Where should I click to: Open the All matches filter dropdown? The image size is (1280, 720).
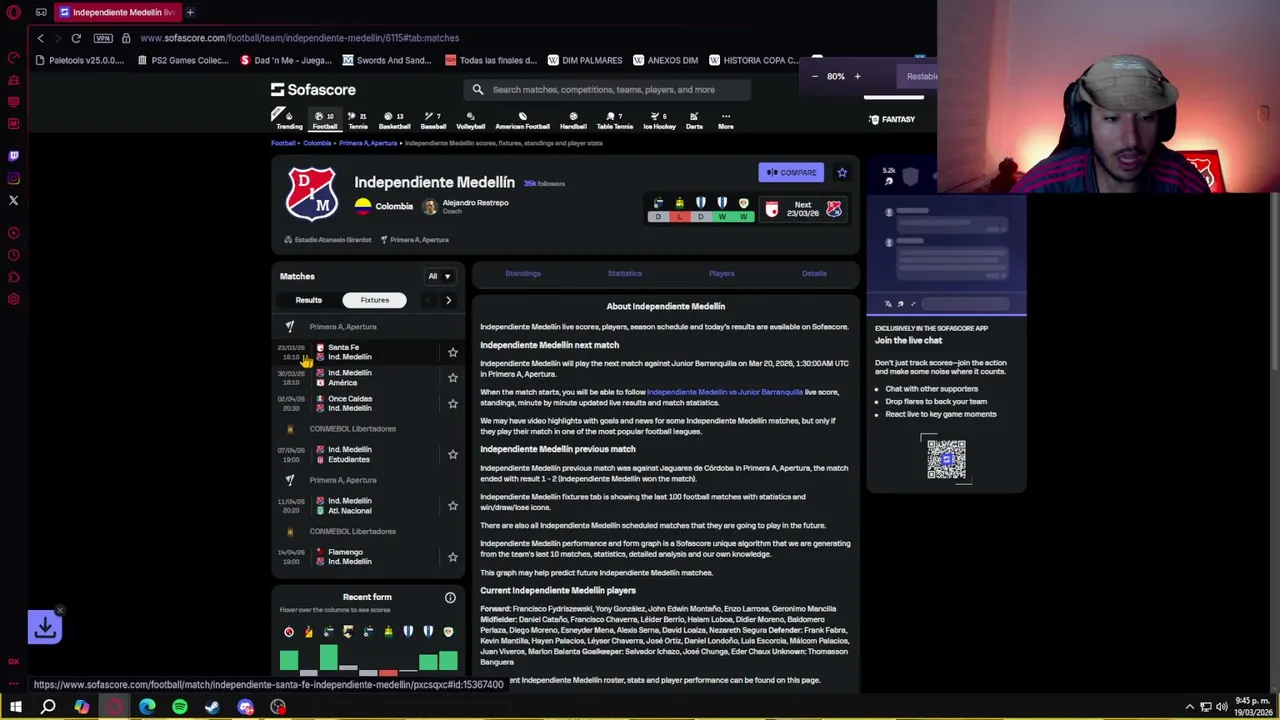(x=439, y=276)
